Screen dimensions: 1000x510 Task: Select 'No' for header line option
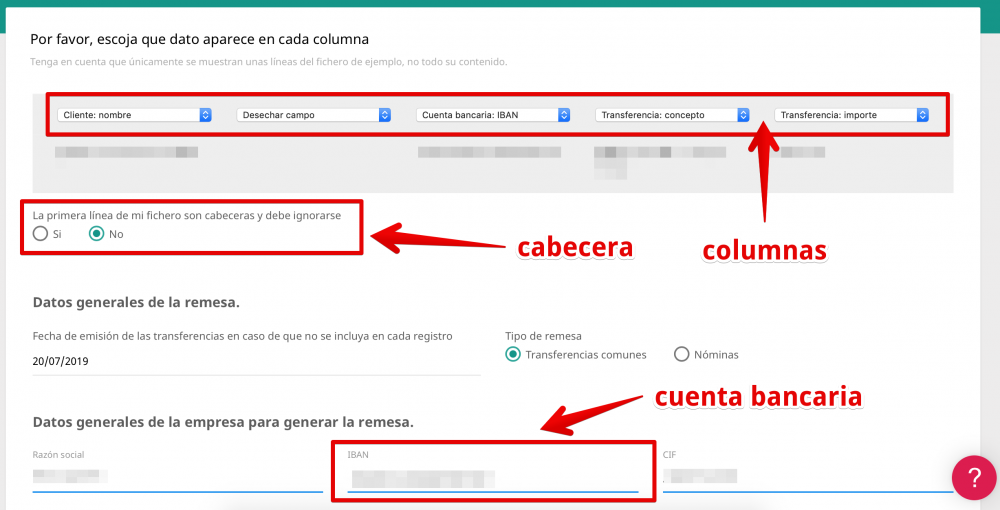click(x=97, y=234)
